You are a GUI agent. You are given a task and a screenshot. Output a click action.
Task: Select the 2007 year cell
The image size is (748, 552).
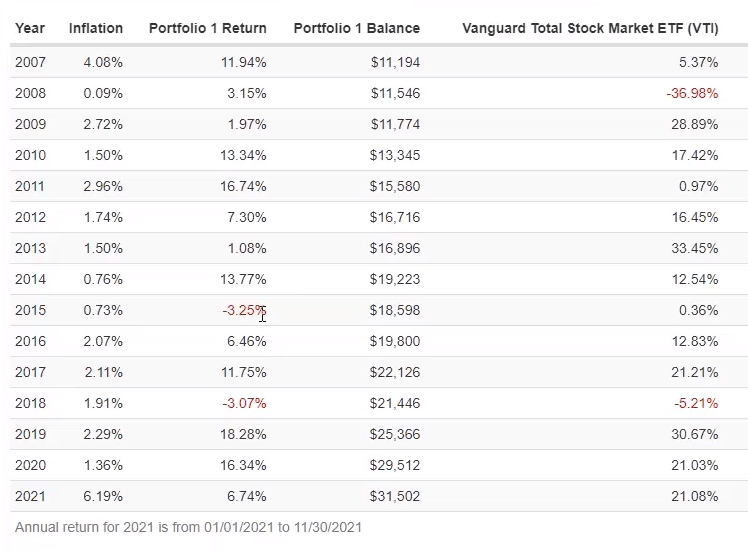[31, 63]
